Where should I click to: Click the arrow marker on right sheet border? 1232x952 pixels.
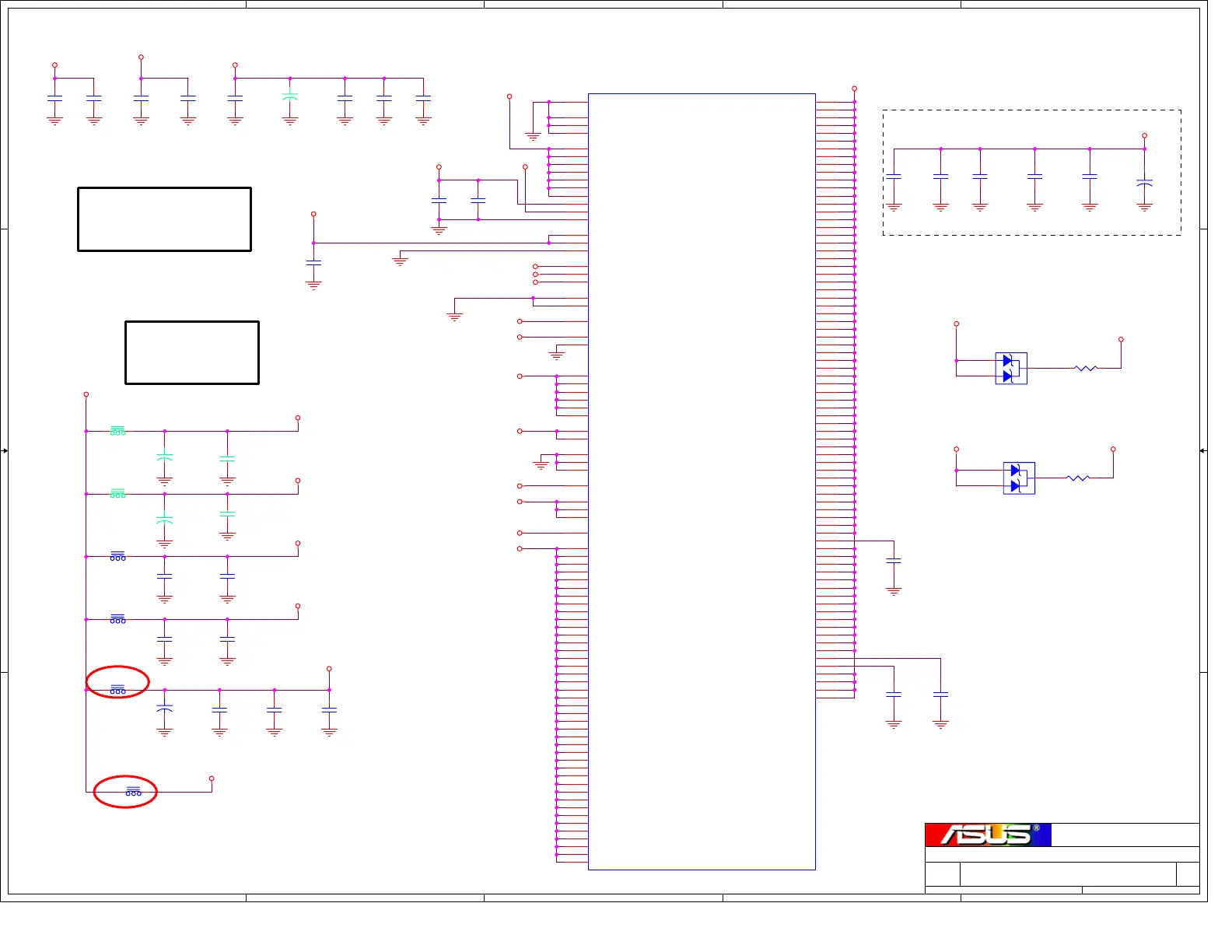pyautogui.click(x=1202, y=450)
